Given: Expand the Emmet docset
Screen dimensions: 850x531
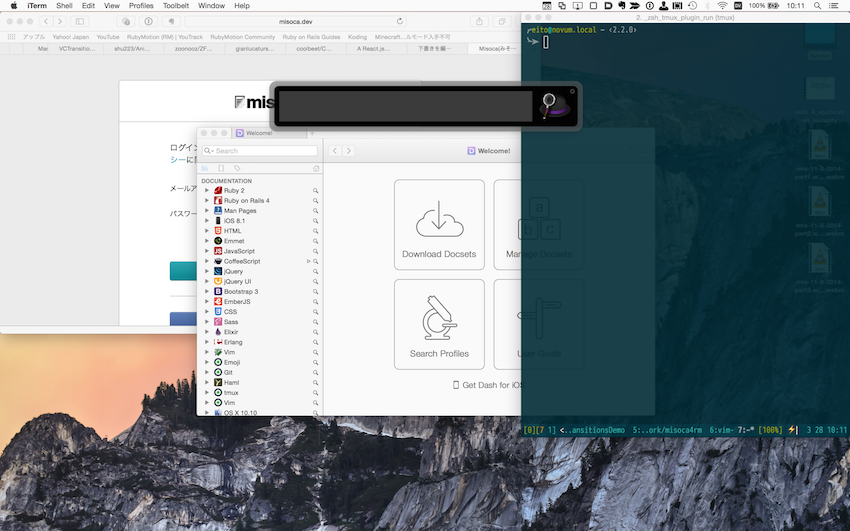Looking at the screenshot, I should (x=207, y=241).
